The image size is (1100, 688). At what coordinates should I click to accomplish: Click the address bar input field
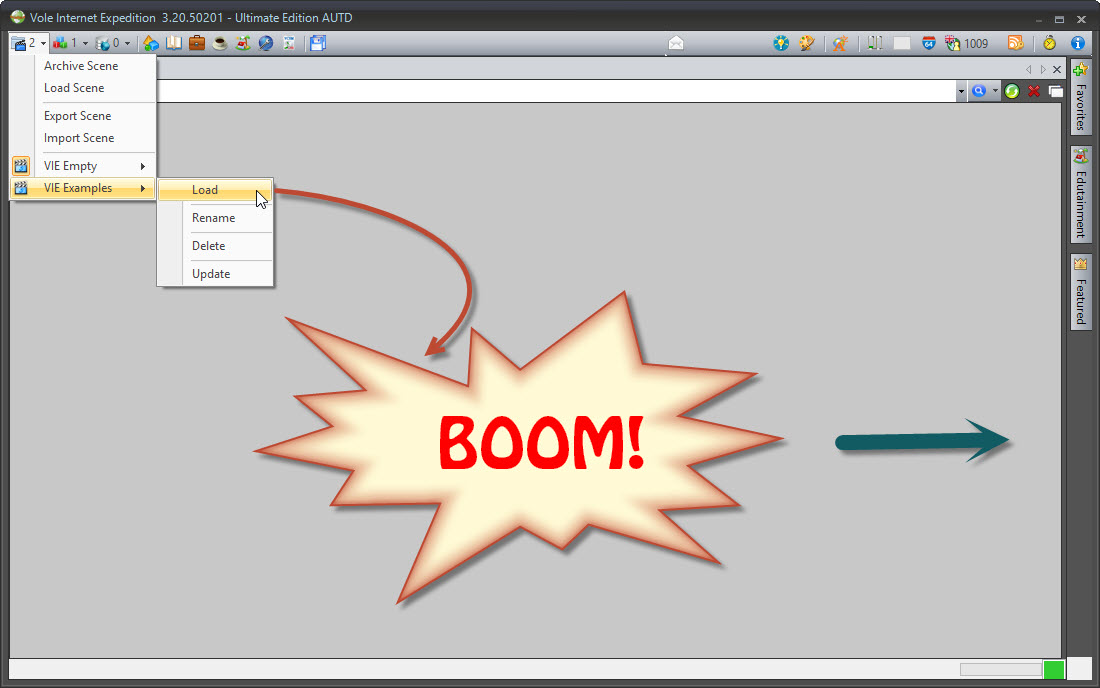click(550, 91)
